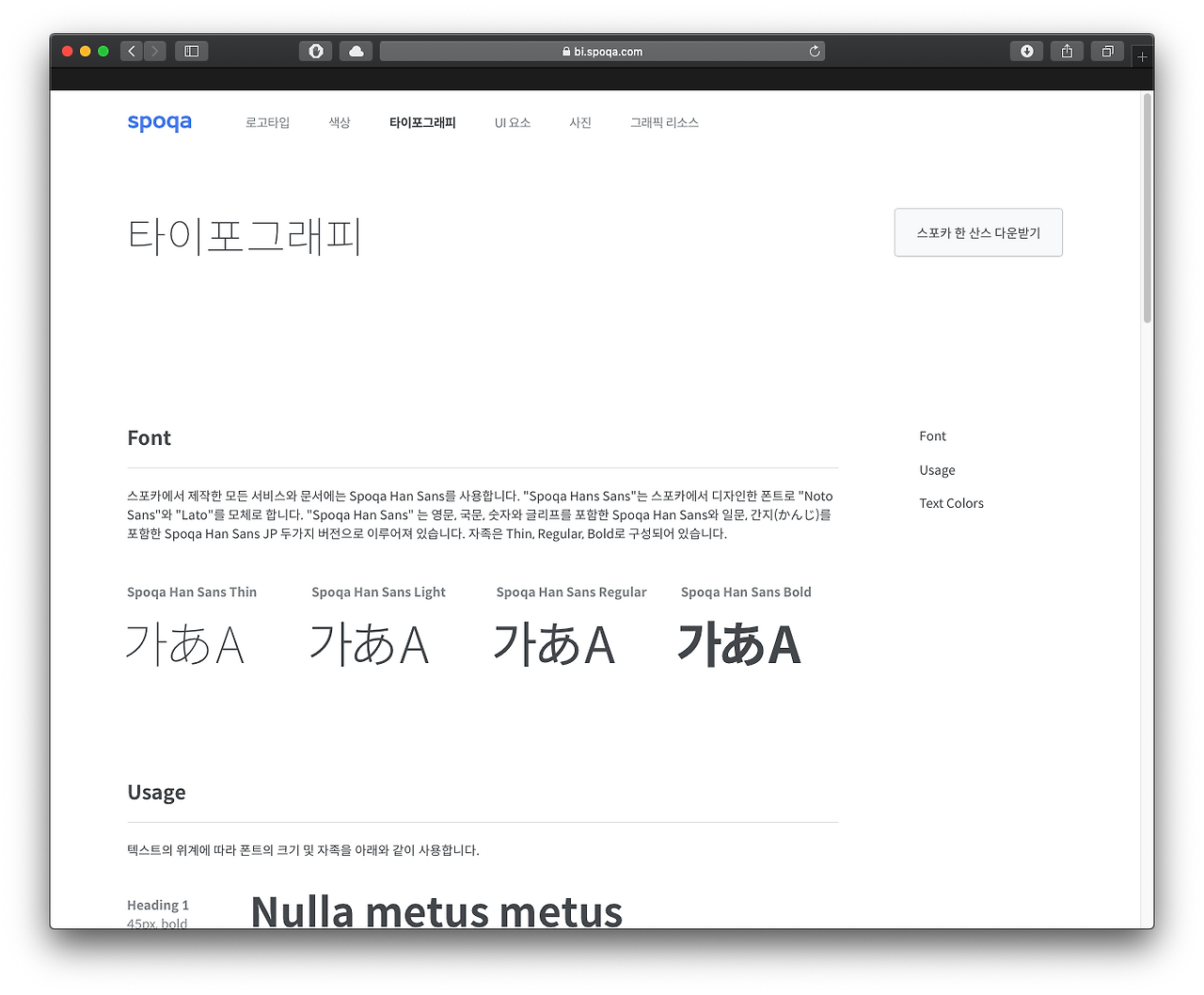The height and width of the screenshot is (995, 1204).
Task: Reload the bi.spoqa.com page
Action: click(x=815, y=51)
